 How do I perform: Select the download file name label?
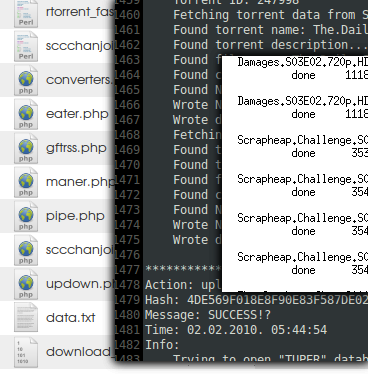point(80,352)
